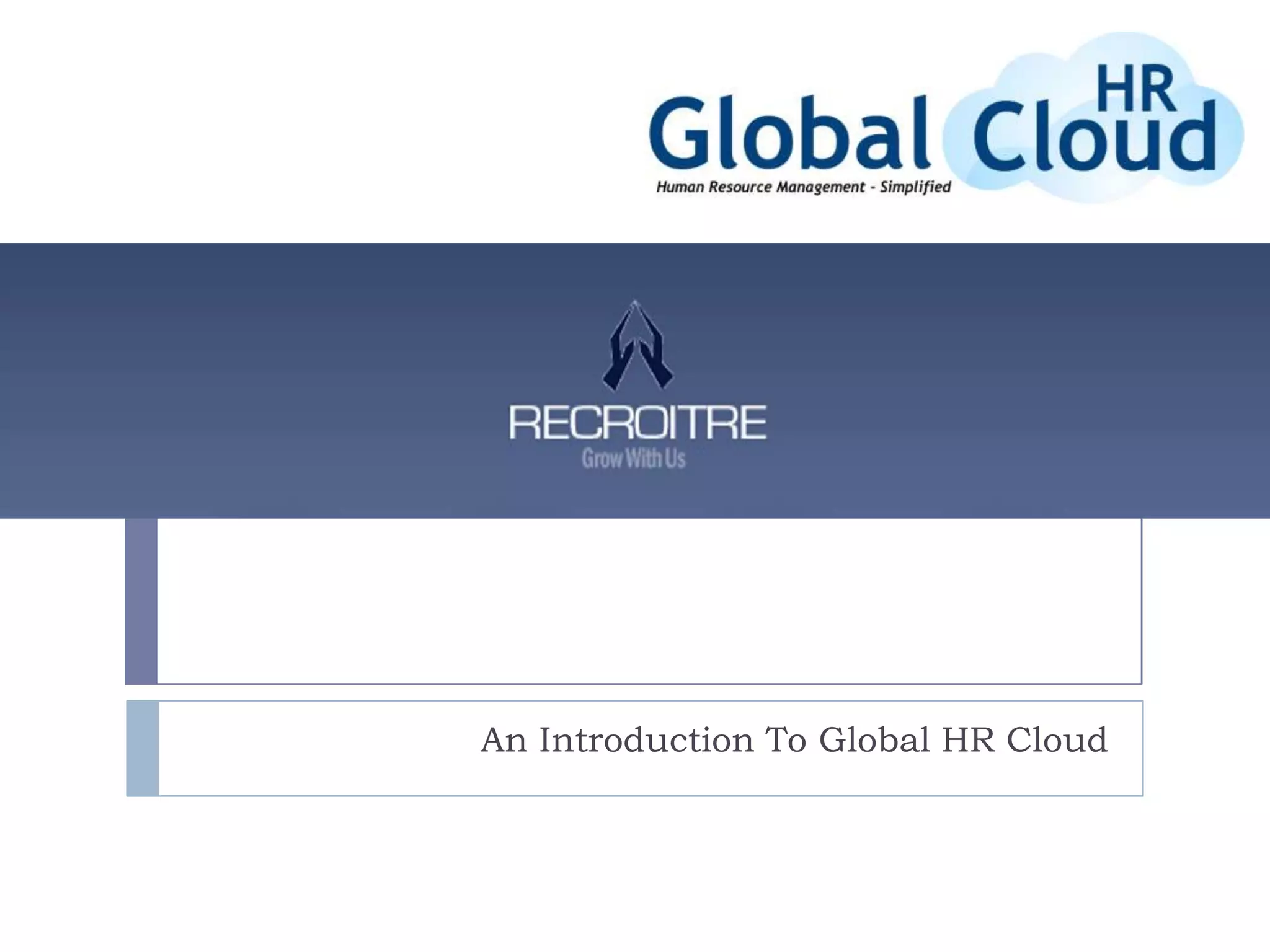Select the RECROITRE wordmark text
The width and height of the screenshot is (1270, 952).
pos(637,423)
